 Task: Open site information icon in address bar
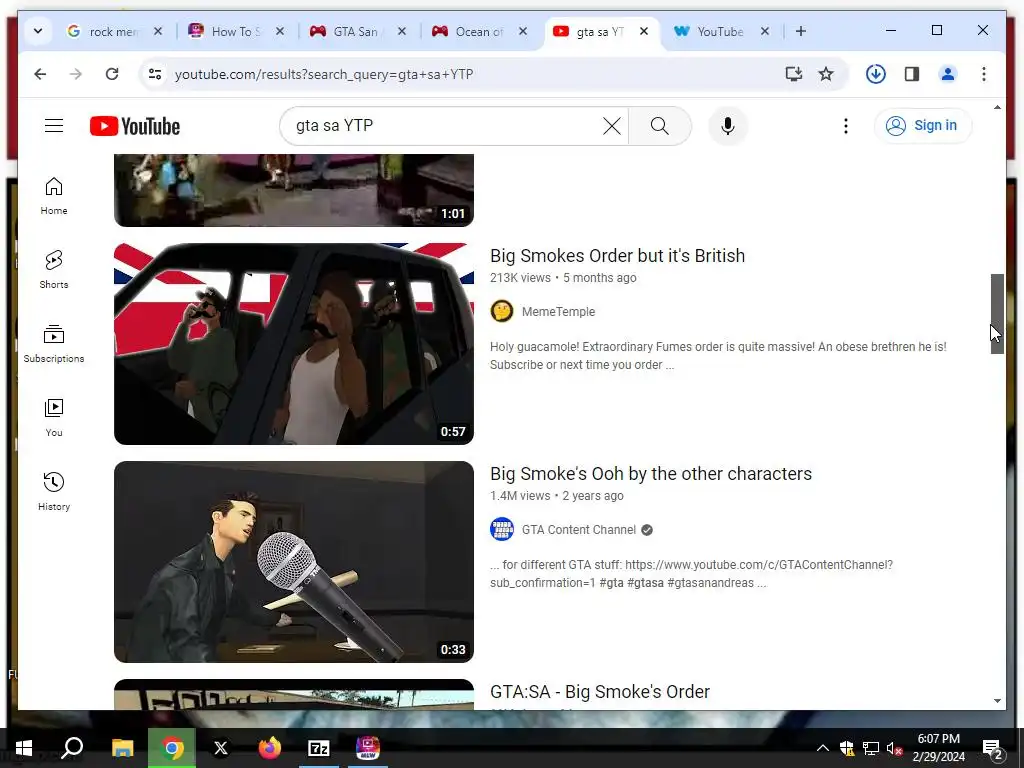[x=155, y=74]
